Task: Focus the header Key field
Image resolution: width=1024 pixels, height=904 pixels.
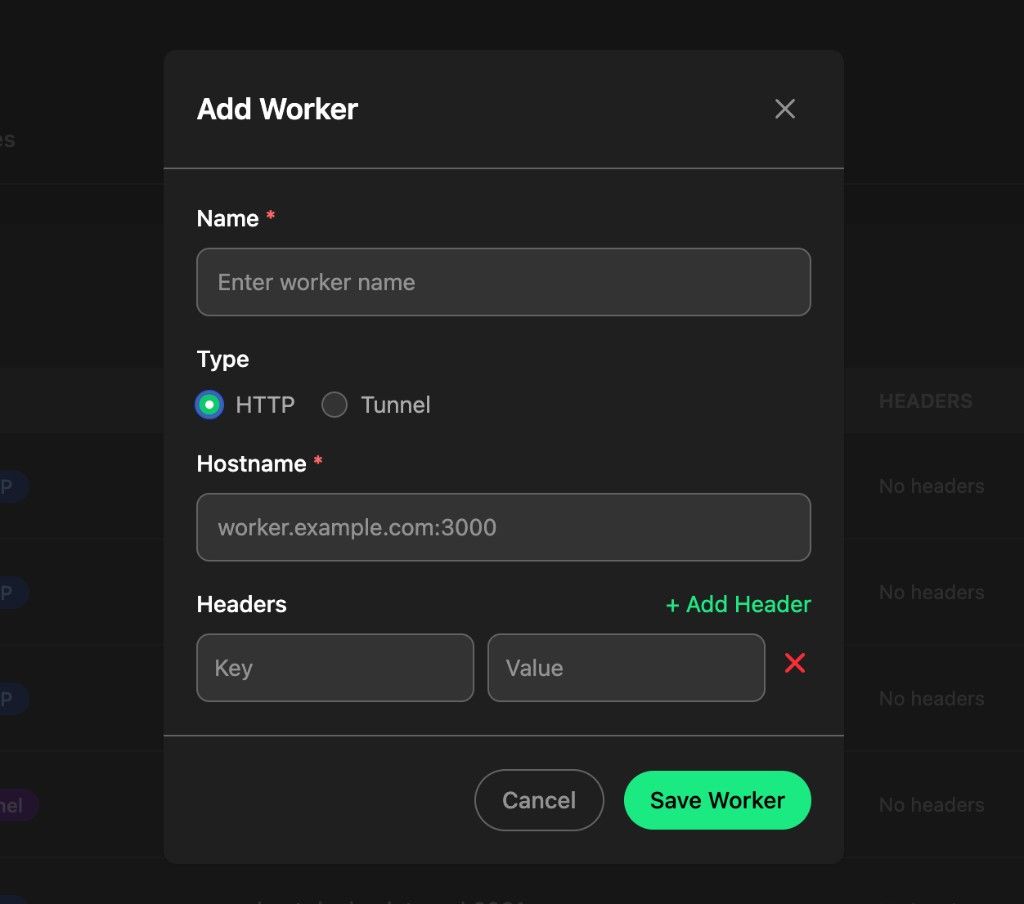Action: click(335, 668)
